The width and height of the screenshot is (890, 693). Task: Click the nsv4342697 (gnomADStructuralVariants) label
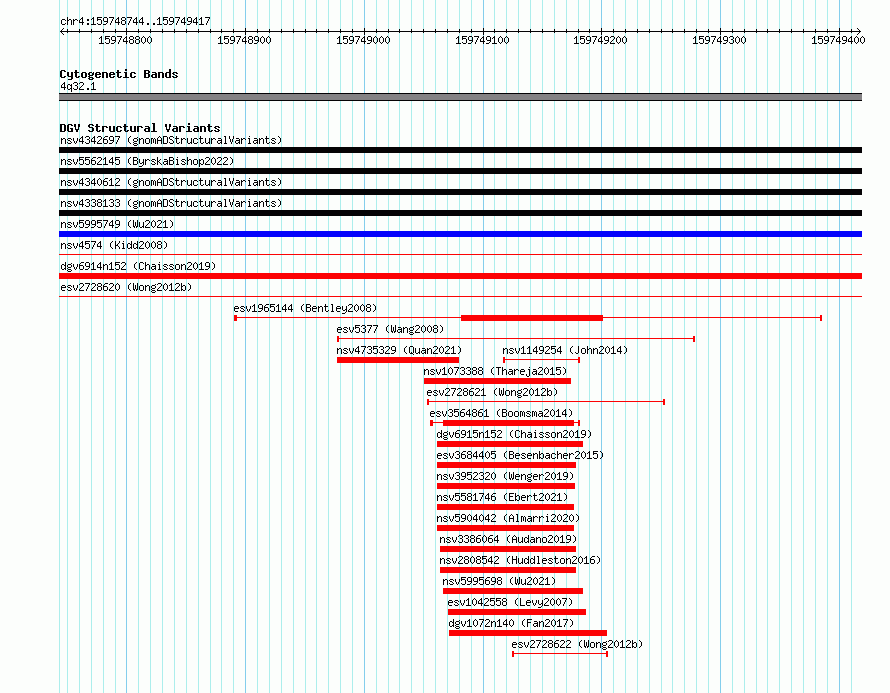(171, 140)
